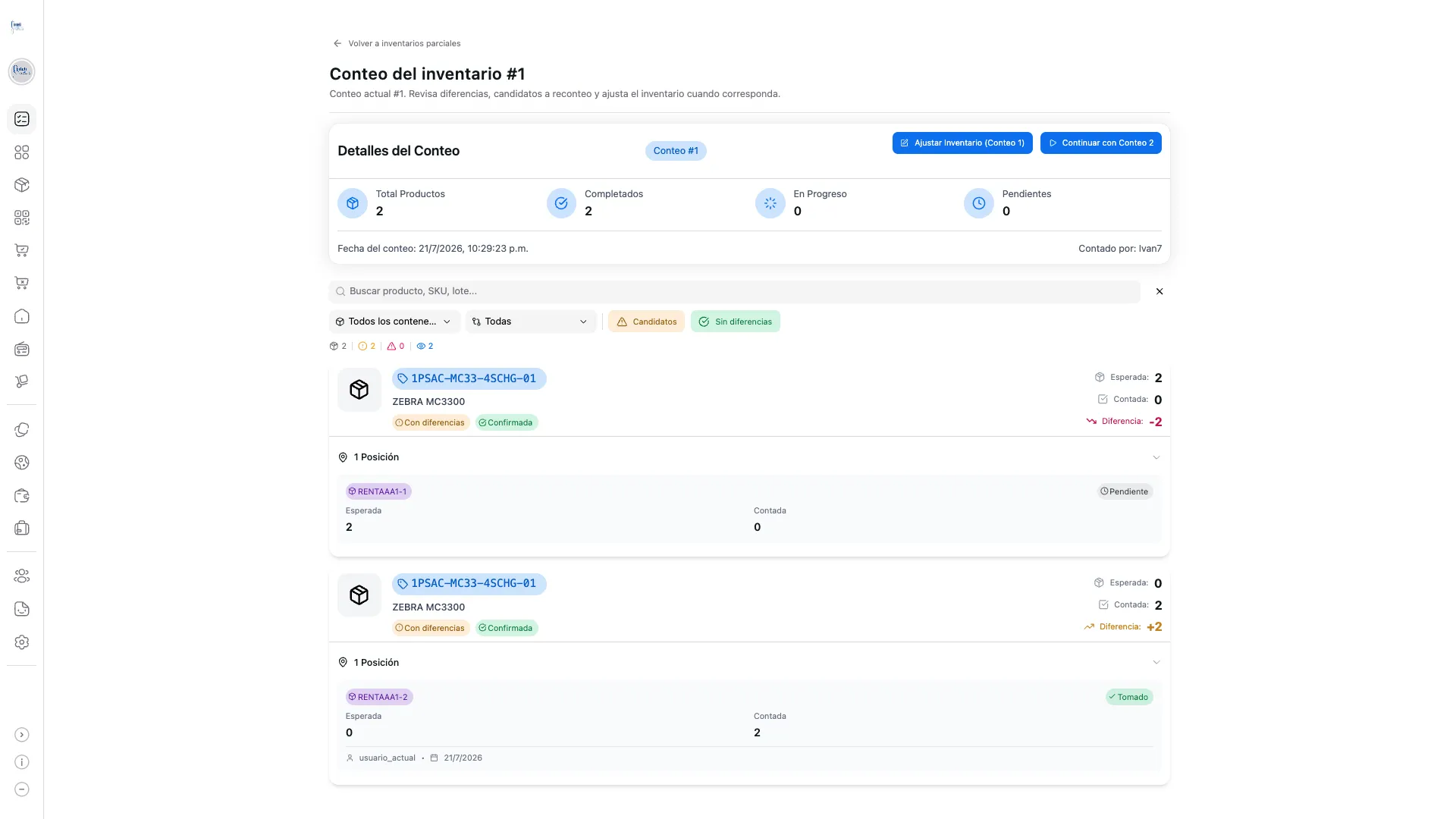
Task: Click Con diferencias badge on second product
Action: 431,628
